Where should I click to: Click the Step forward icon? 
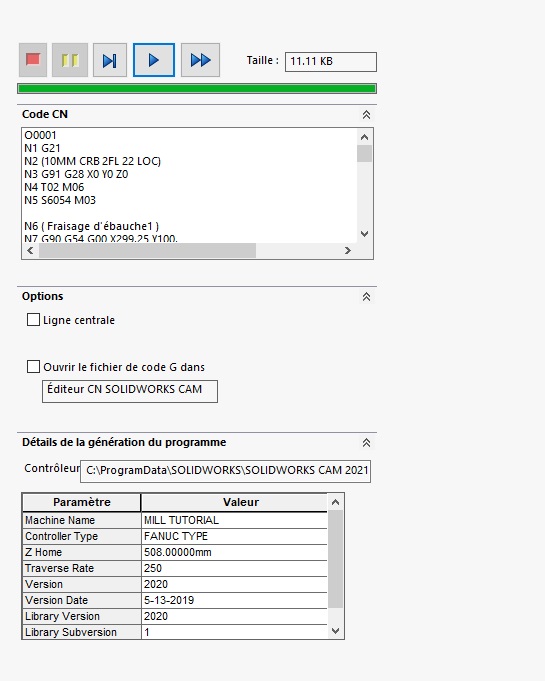pos(110,60)
